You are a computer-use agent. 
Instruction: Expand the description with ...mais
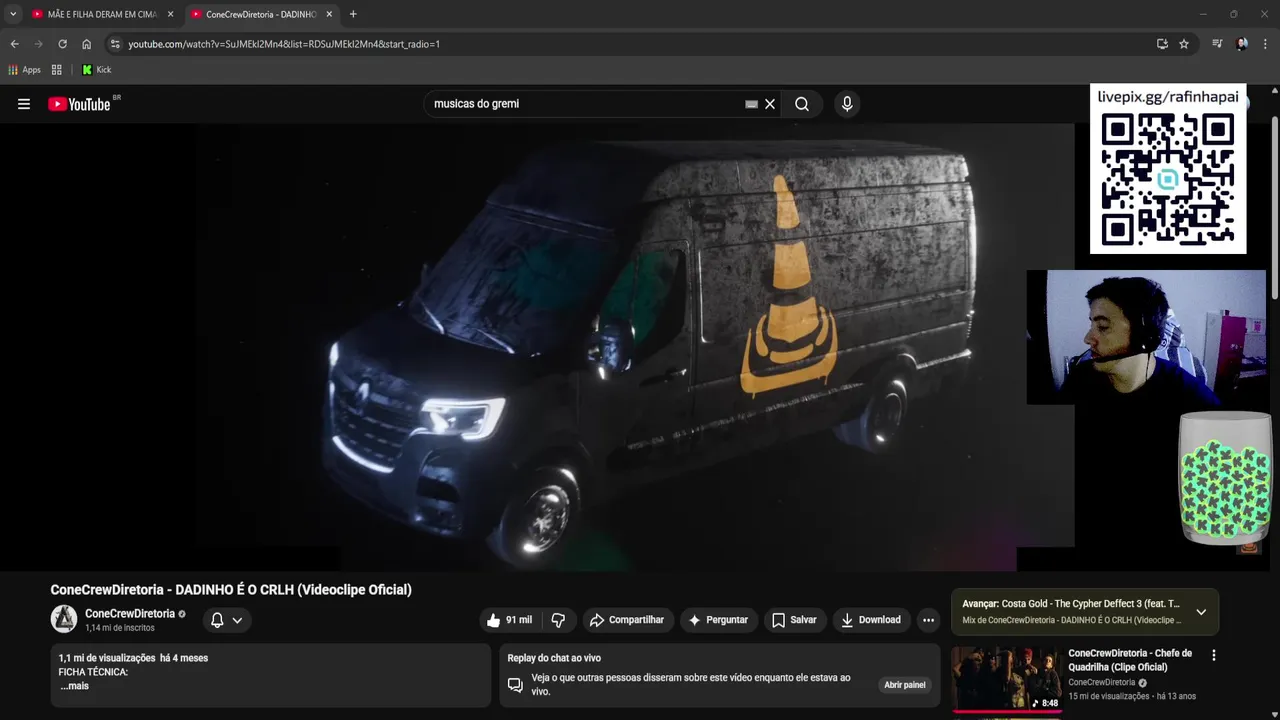pos(74,686)
